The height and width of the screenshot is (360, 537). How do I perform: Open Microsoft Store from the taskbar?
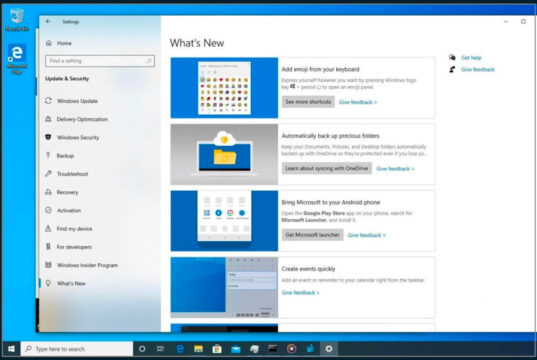tap(217, 349)
